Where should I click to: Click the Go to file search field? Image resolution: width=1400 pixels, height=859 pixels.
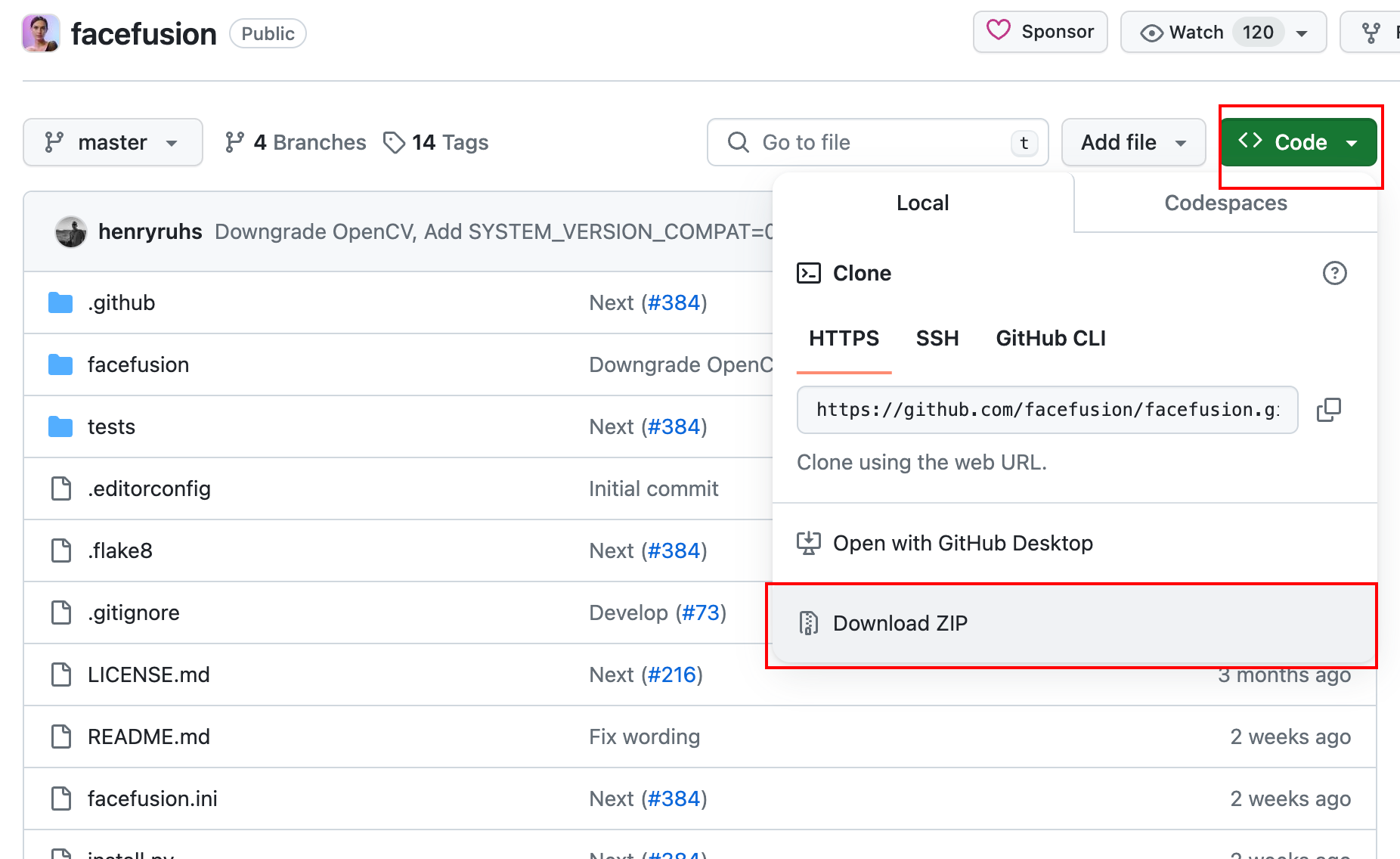coord(878,142)
